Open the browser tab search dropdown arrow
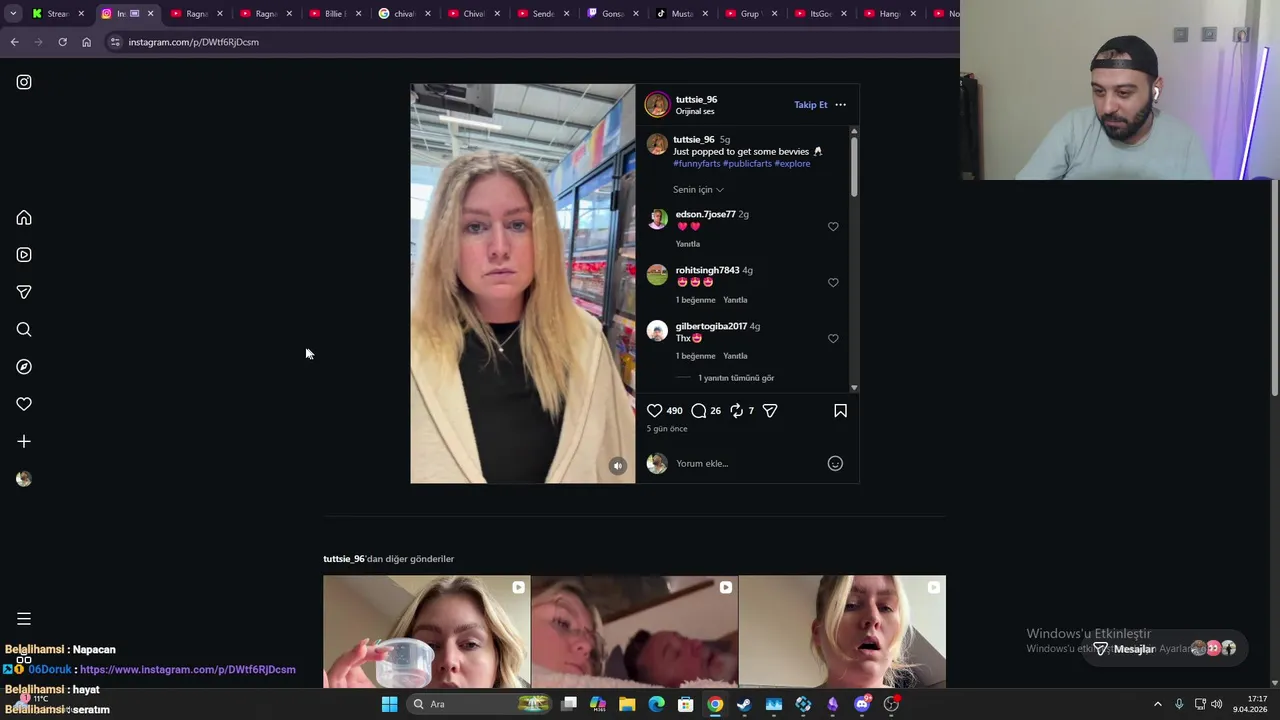 13,14
